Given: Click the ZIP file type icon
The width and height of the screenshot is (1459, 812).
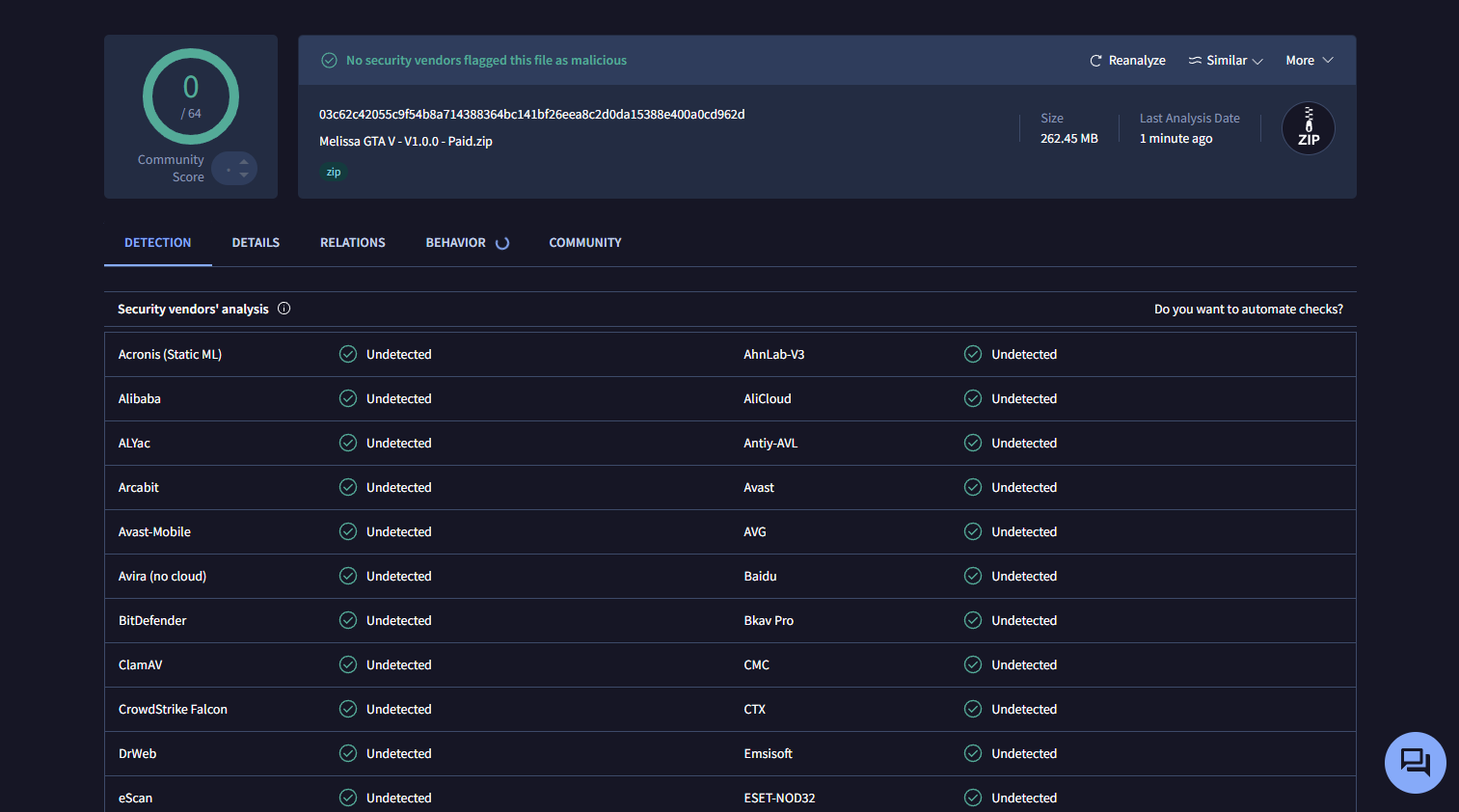Looking at the screenshot, I should tap(1309, 128).
